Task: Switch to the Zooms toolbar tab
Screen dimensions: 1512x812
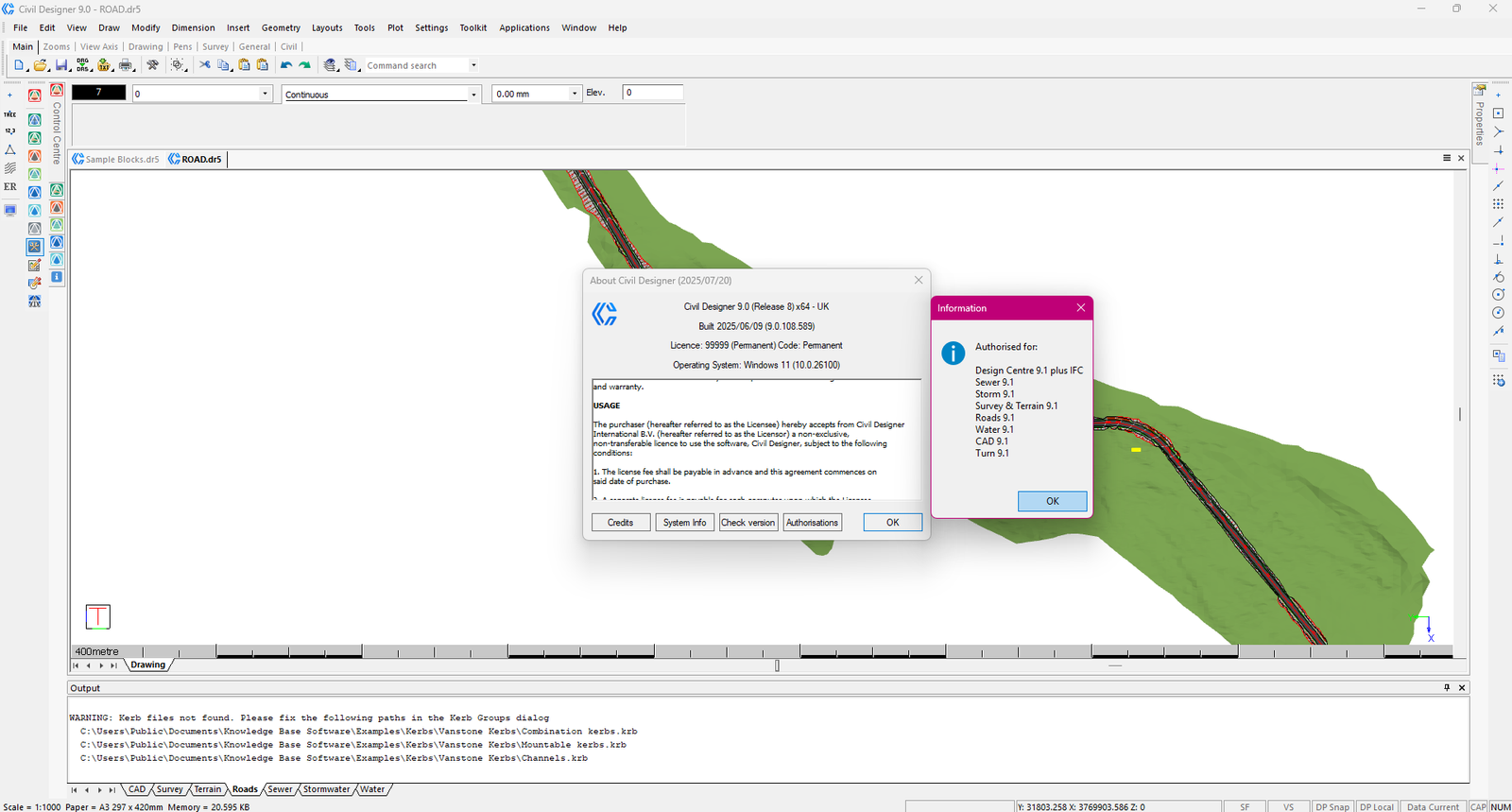Action: pyautogui.click(x=57, y=46)
